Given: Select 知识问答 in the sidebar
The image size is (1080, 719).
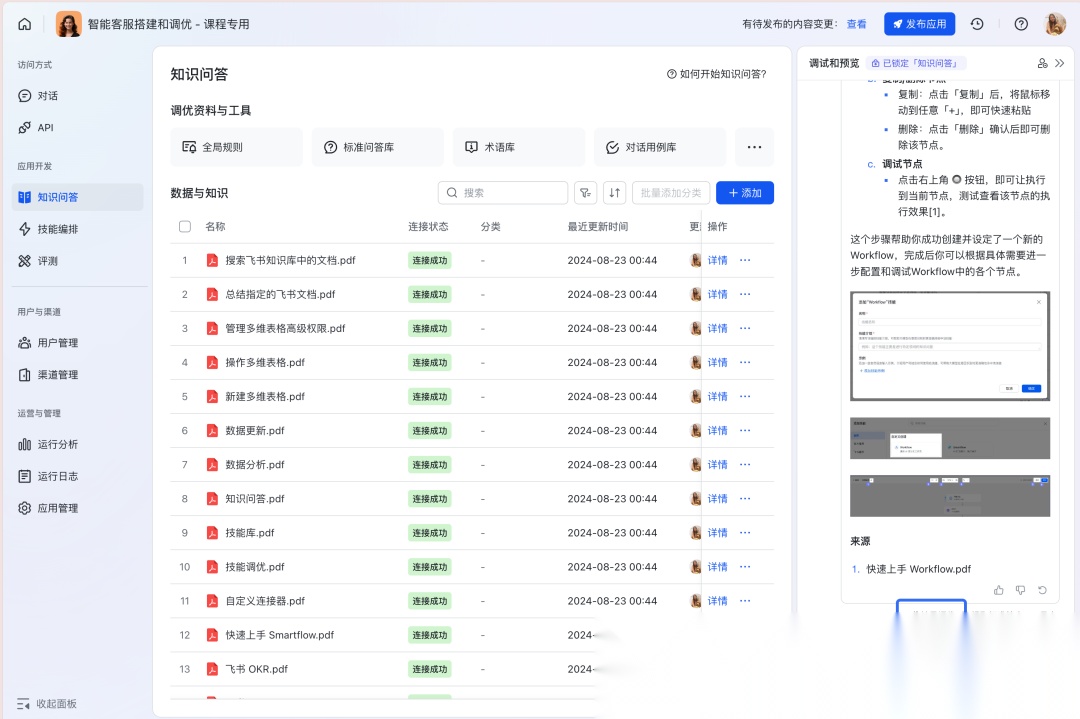Looking at the screenshot, I should tap(77, 197).
